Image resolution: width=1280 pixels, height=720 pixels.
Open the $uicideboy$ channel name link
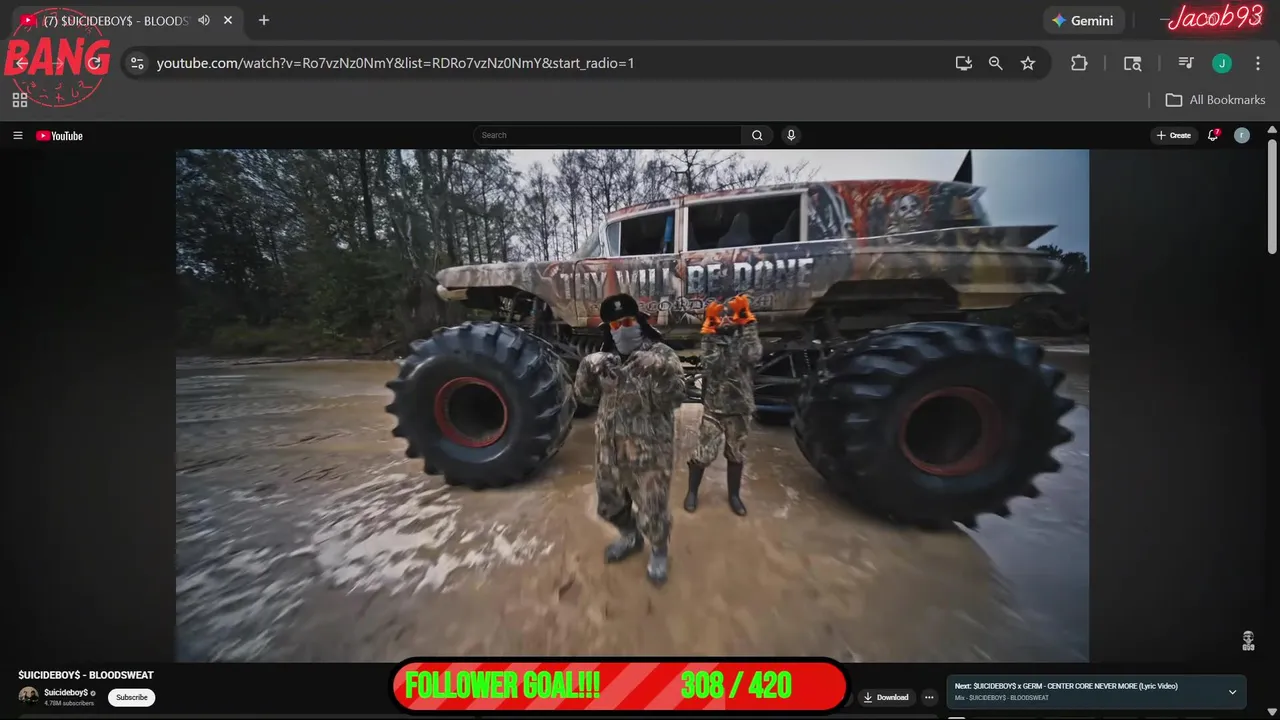pos(66,692)
